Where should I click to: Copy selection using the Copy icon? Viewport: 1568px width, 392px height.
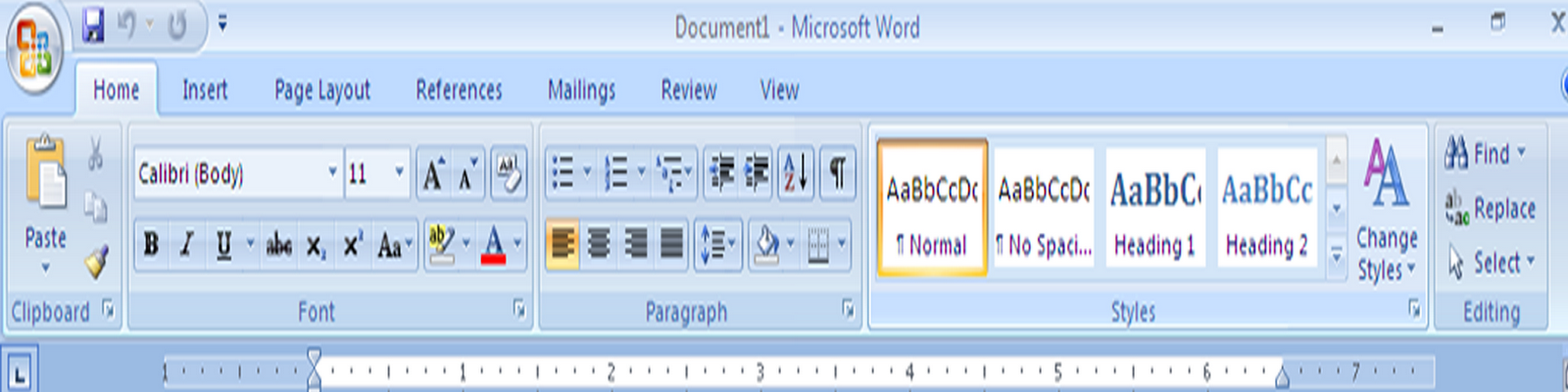pyautogui.click(x=95, y=208)
